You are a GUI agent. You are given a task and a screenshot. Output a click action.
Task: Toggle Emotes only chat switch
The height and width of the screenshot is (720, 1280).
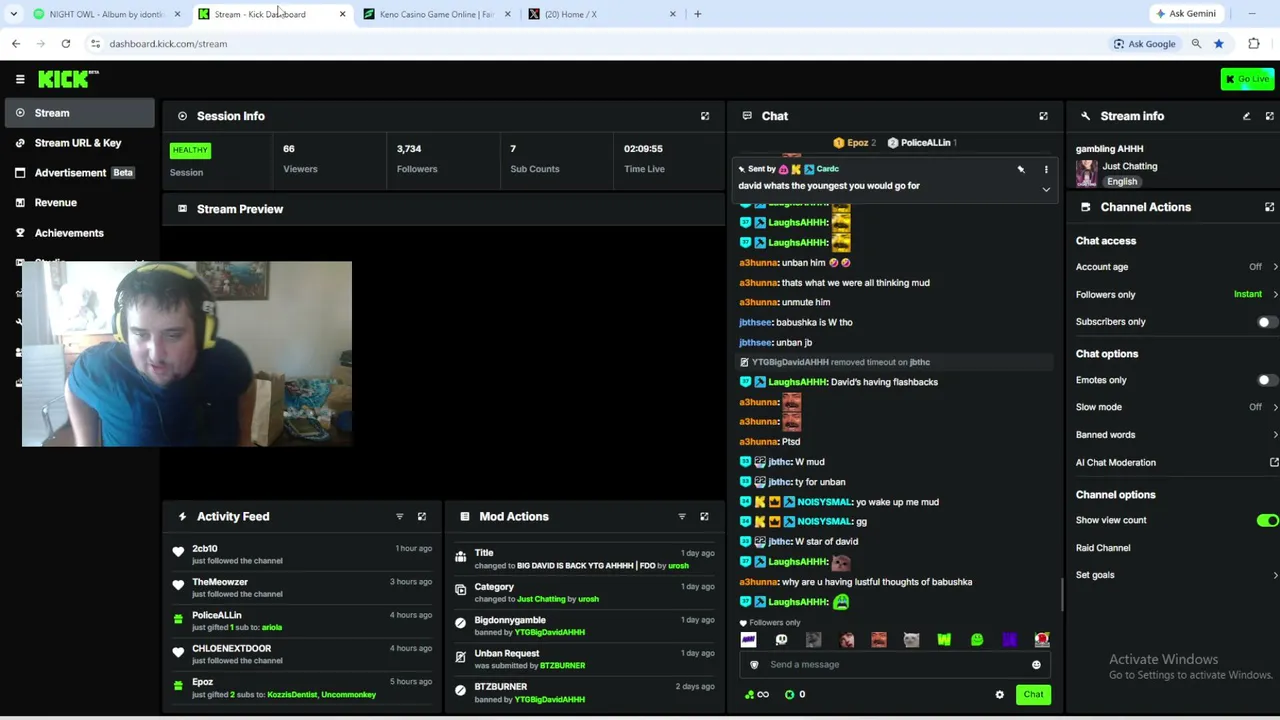click(x=1266, y=380)
